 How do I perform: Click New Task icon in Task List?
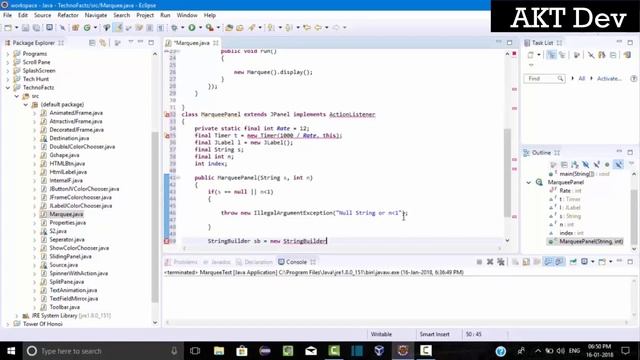point(530,55)
